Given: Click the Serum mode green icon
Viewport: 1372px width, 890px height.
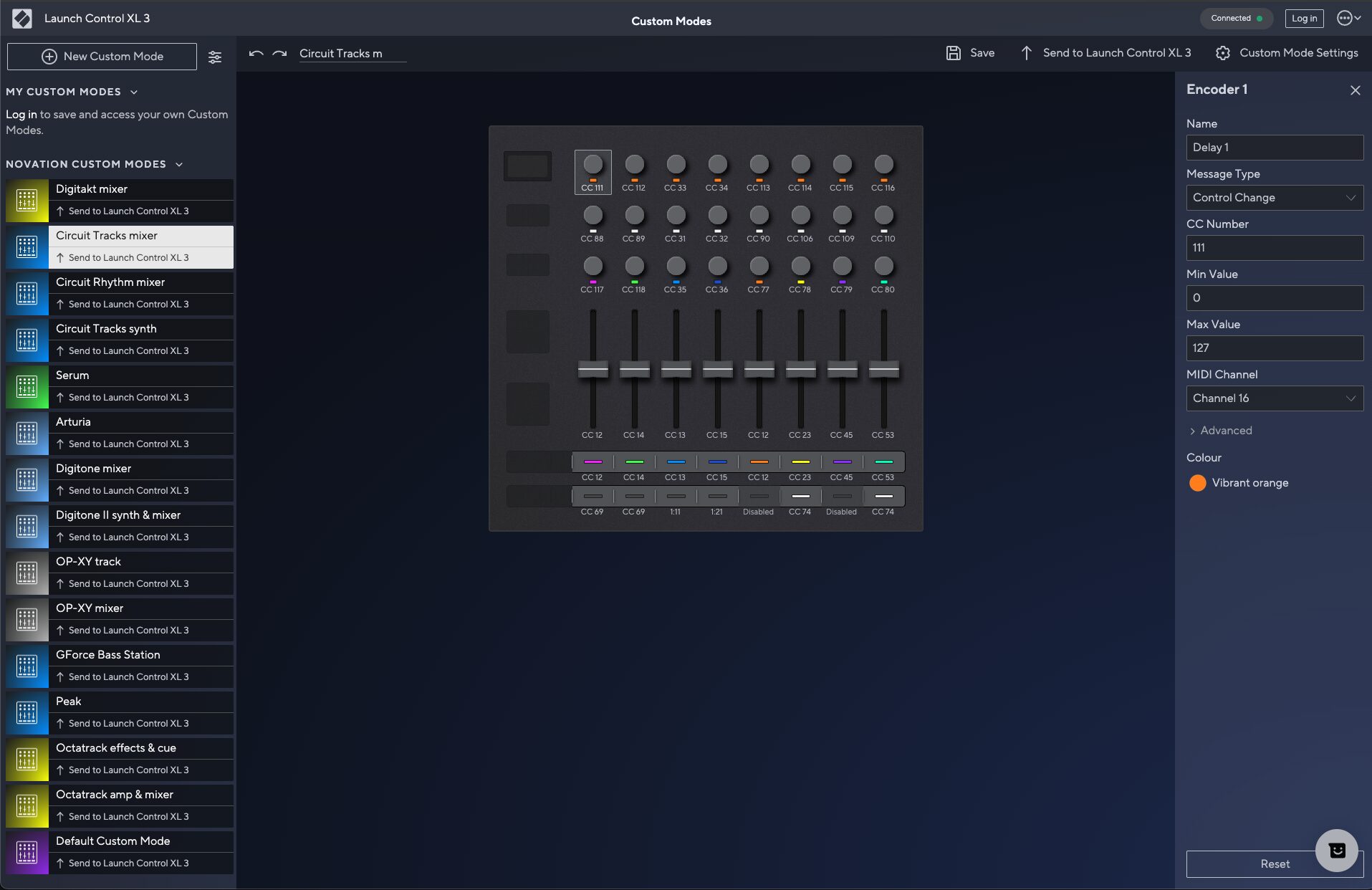Looking at the screenshot, I should (27, 387).
